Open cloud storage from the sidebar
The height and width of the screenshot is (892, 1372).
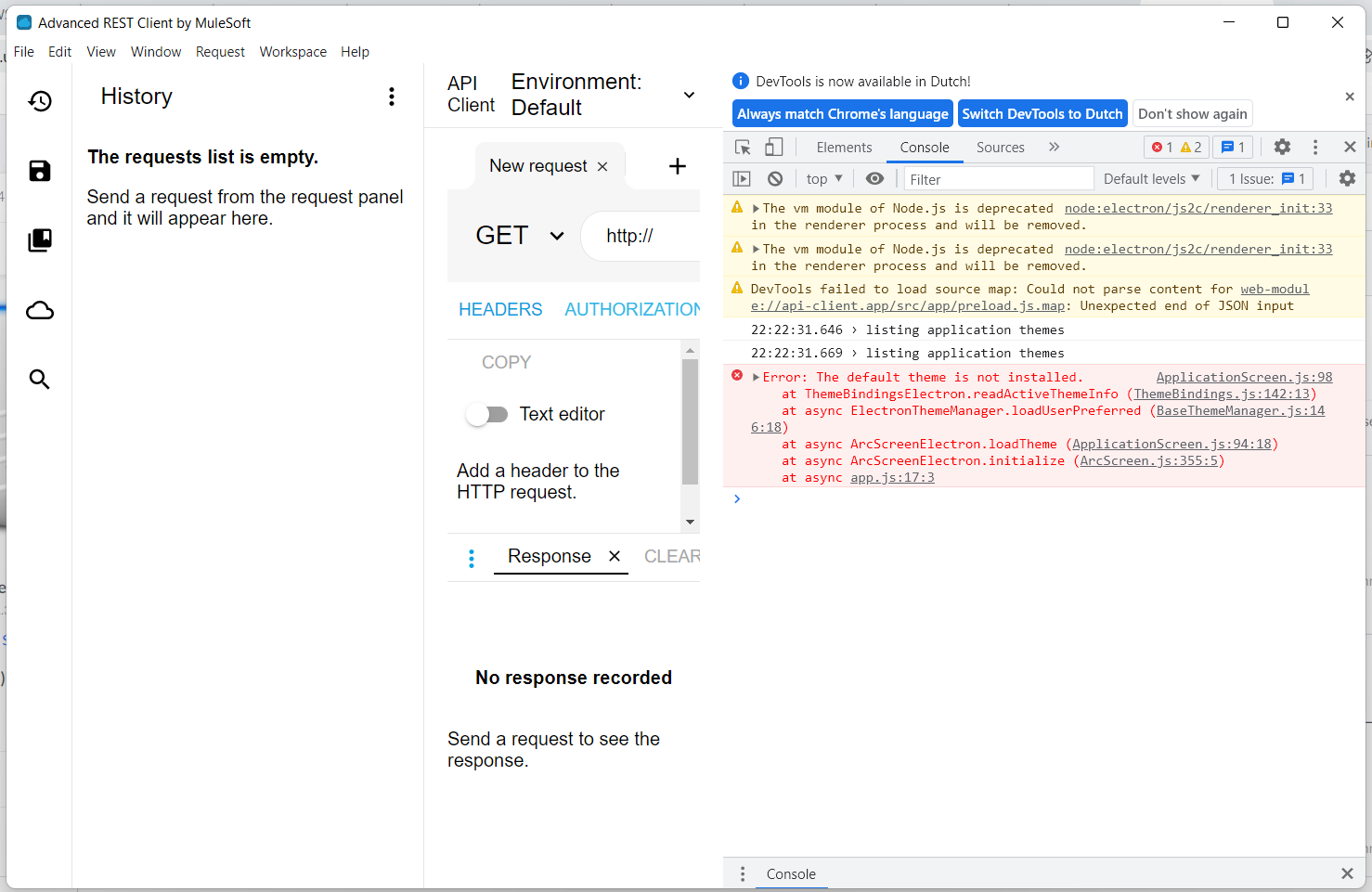40,309
